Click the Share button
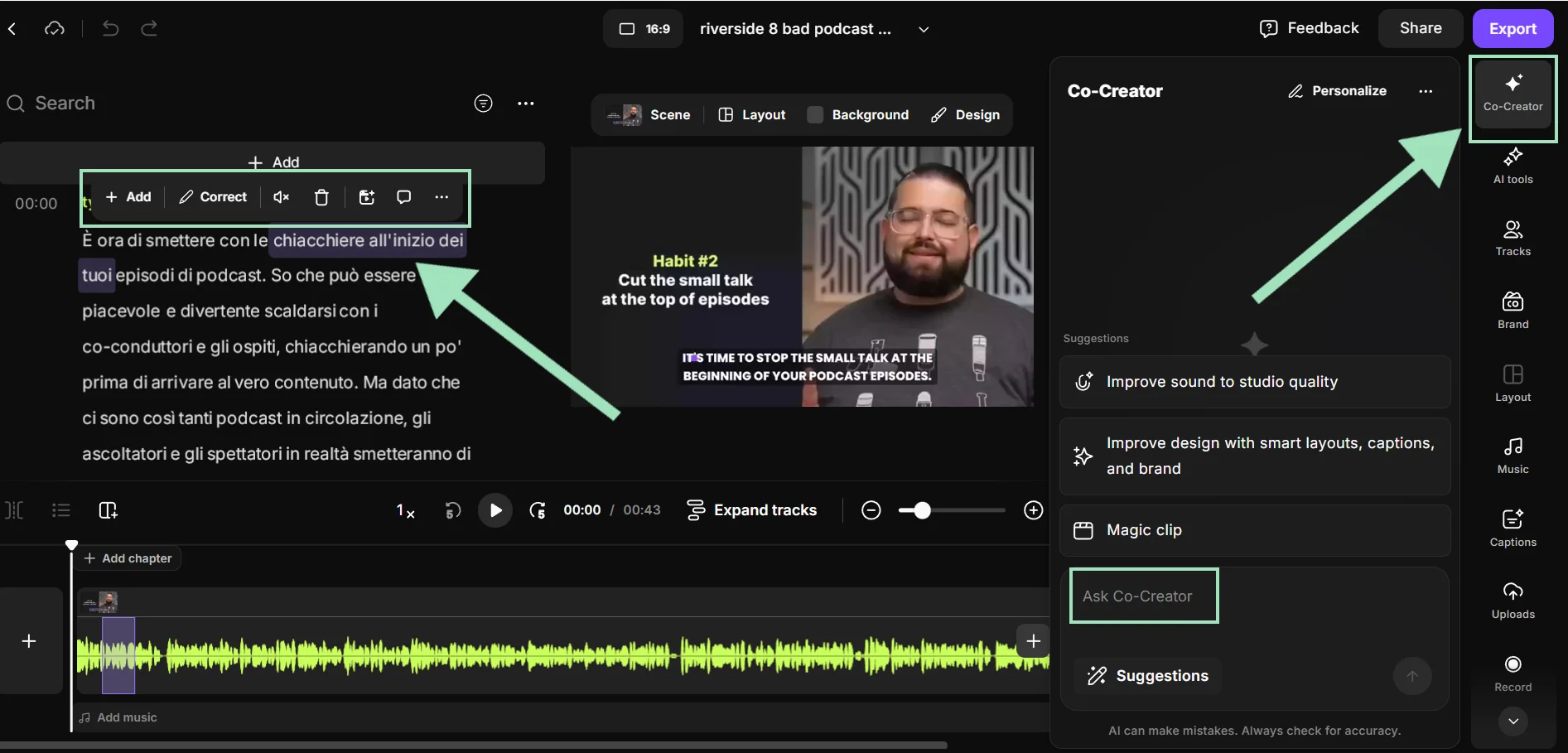Image resolution: width=1568 pixels, height=753 pixels. click(1421, 28)
